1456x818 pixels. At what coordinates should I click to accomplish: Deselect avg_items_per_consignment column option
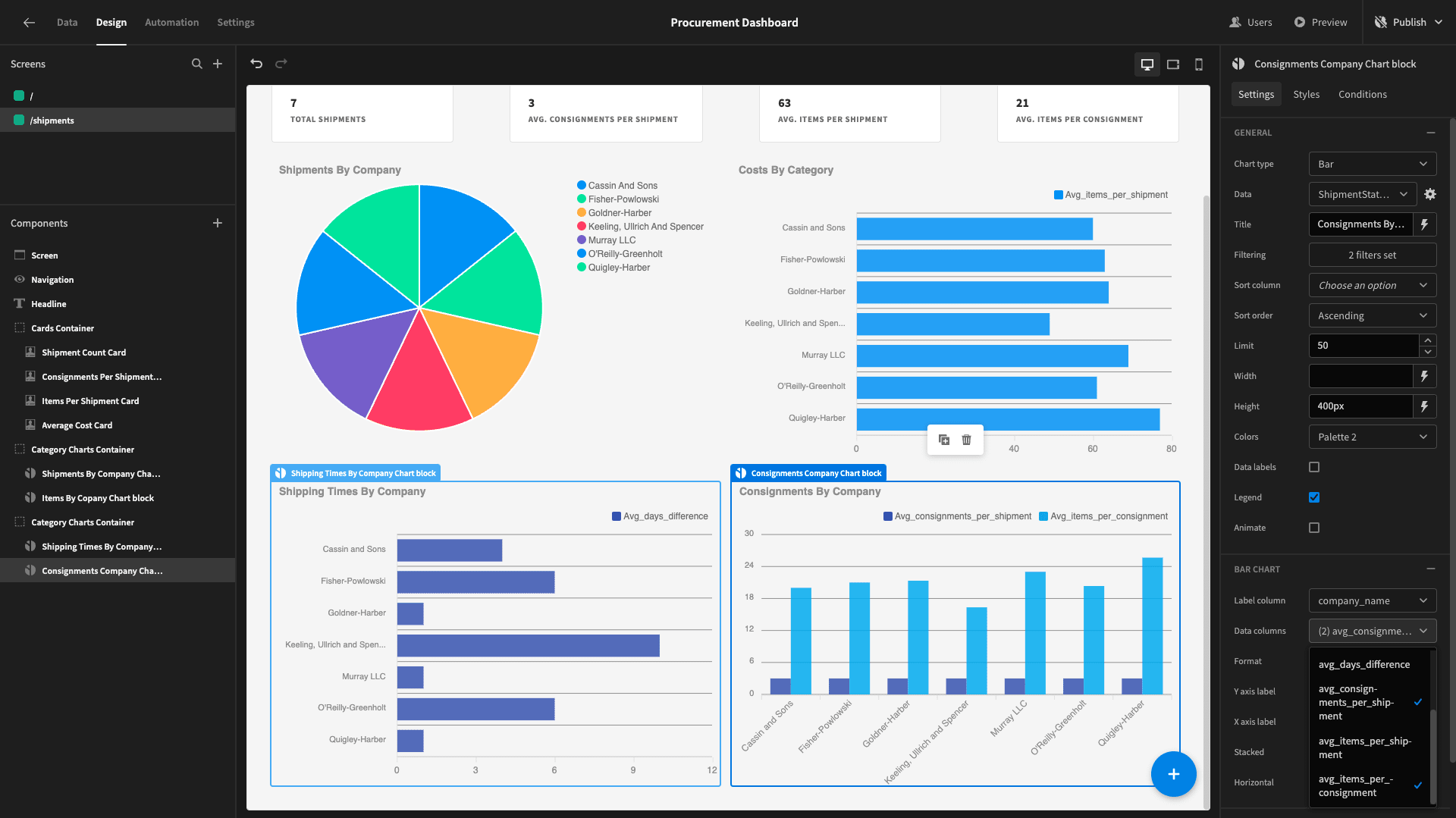(1370, 786)
